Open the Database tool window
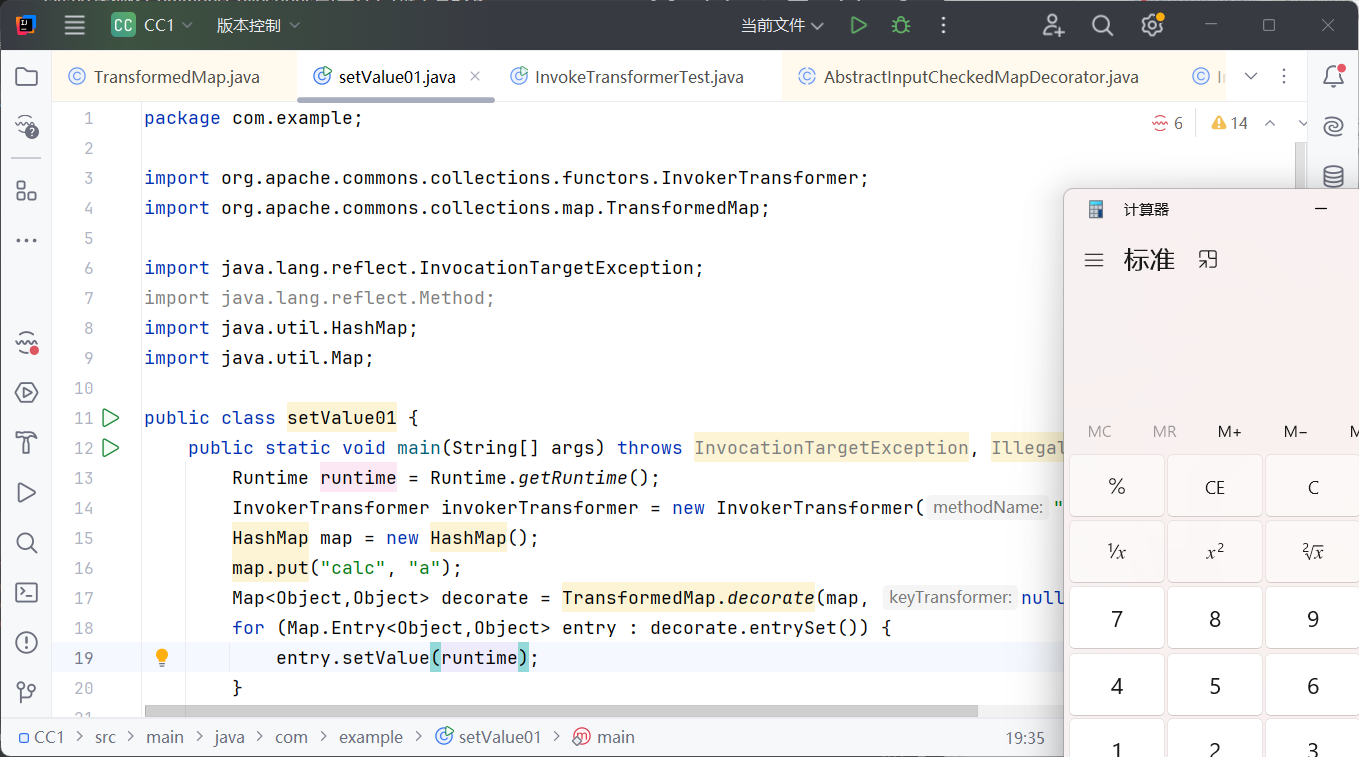Image resolution: width=1359 pixels, height=757 pixels. tap(1333, 177)
